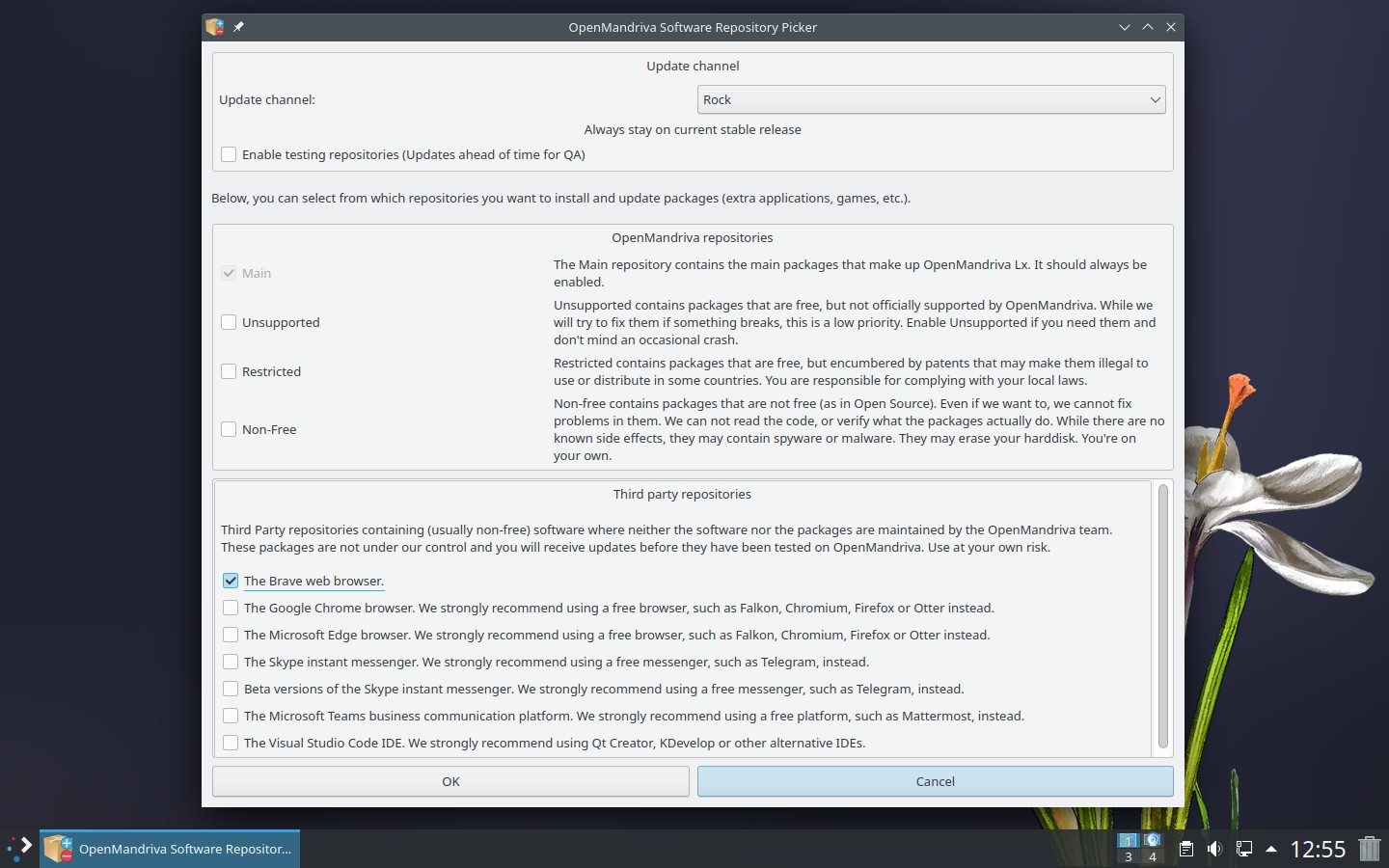Enable the Visual Studio Code IDE repository
Screen dimensions: 1389x868
[231, 743]
